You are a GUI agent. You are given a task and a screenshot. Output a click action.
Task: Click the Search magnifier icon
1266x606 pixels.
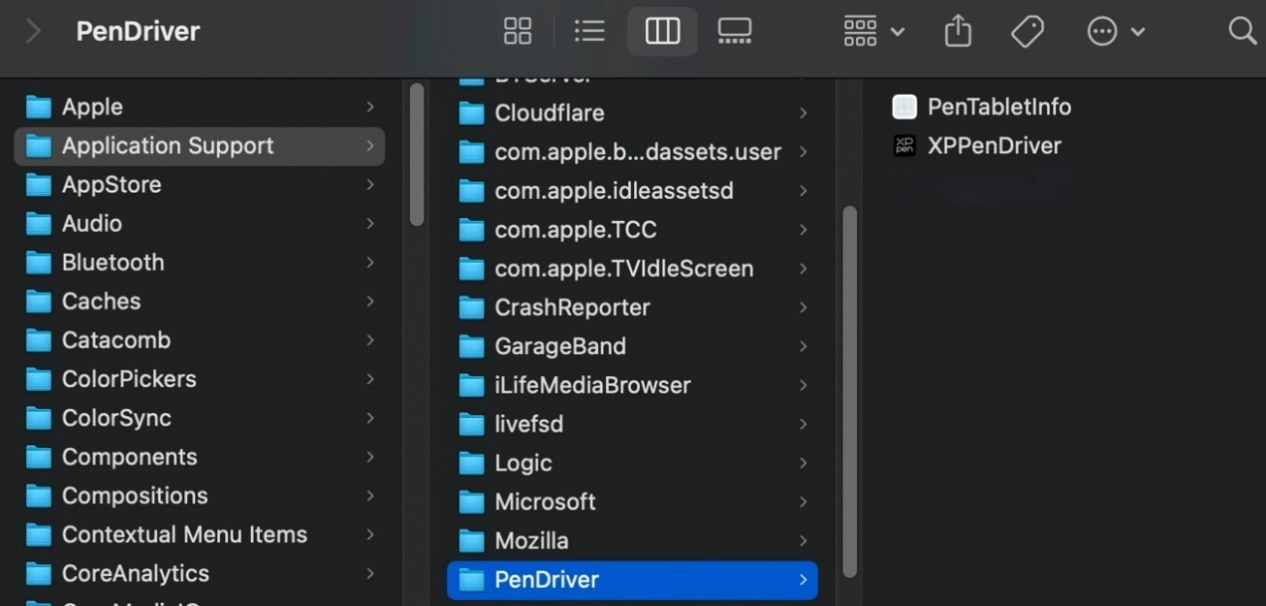(1241, 32)
